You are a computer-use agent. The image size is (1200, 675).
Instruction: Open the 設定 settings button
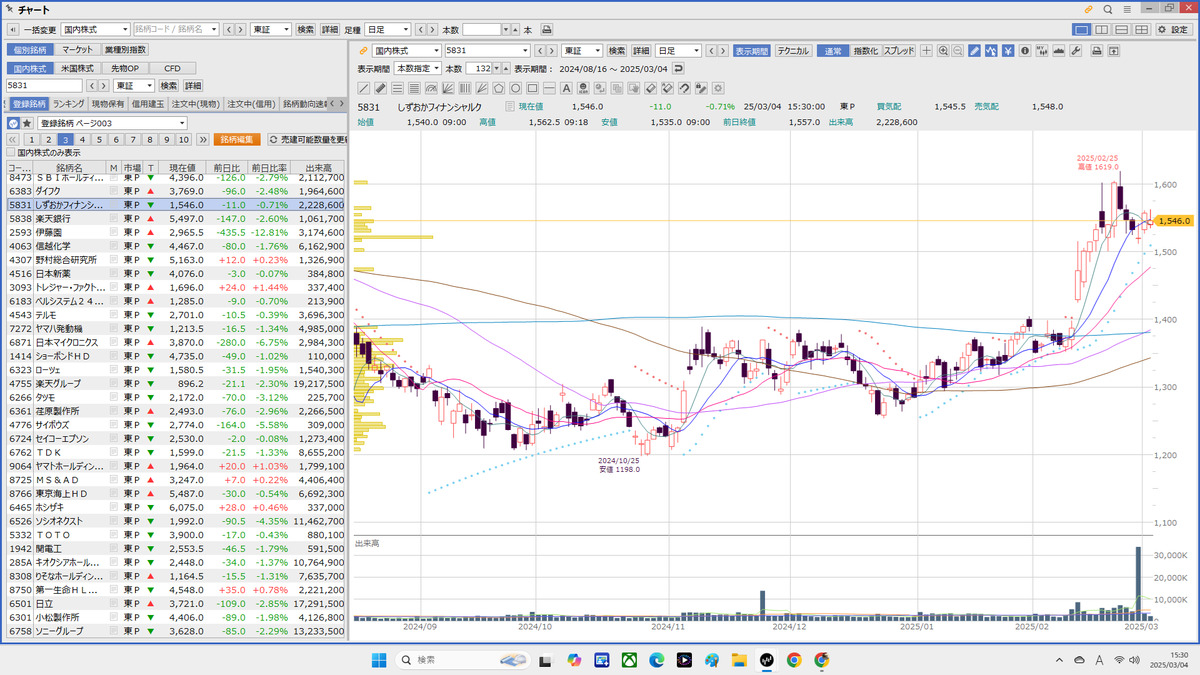(x=1176, y=30)
